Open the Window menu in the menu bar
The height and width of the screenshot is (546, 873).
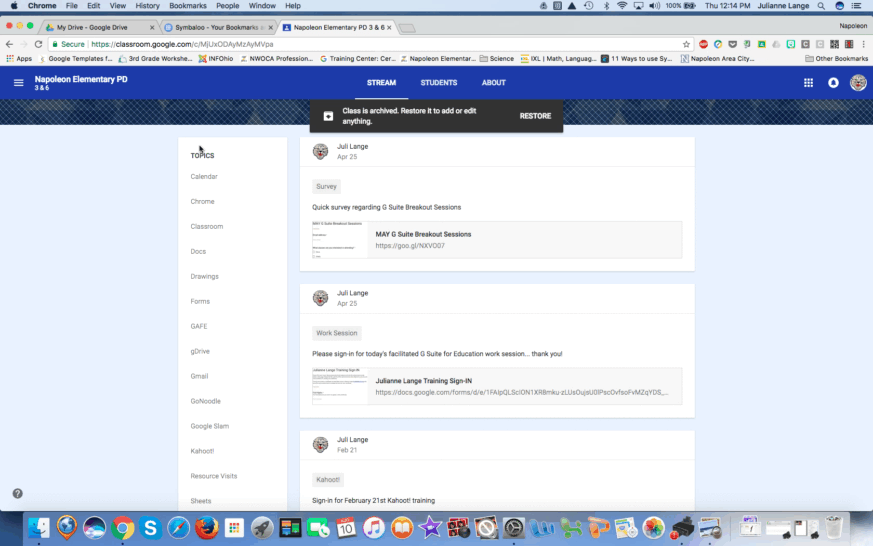tap(262, 6)
